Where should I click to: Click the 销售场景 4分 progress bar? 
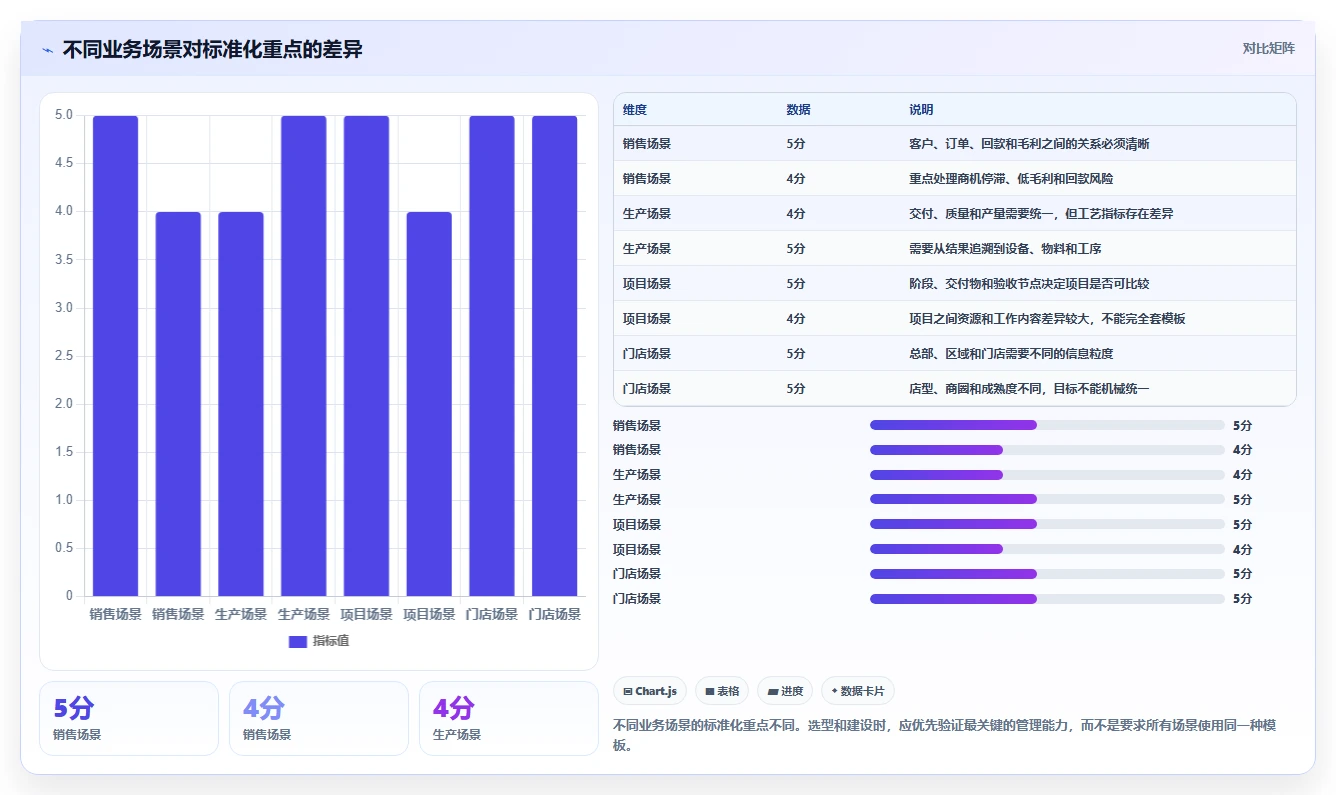click(x=1047, y=450)
